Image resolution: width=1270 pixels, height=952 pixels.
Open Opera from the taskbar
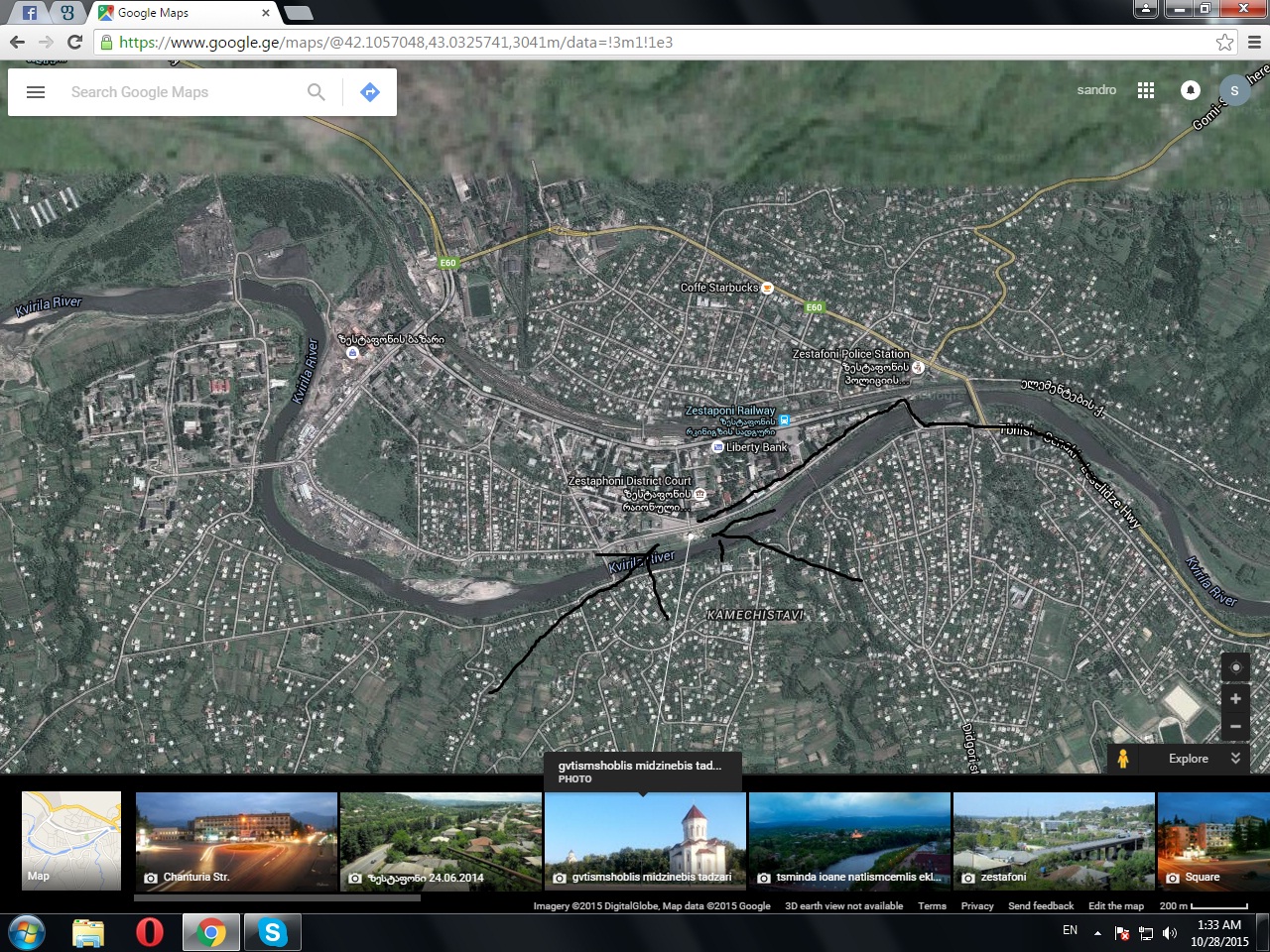click(x=150, y=933)
